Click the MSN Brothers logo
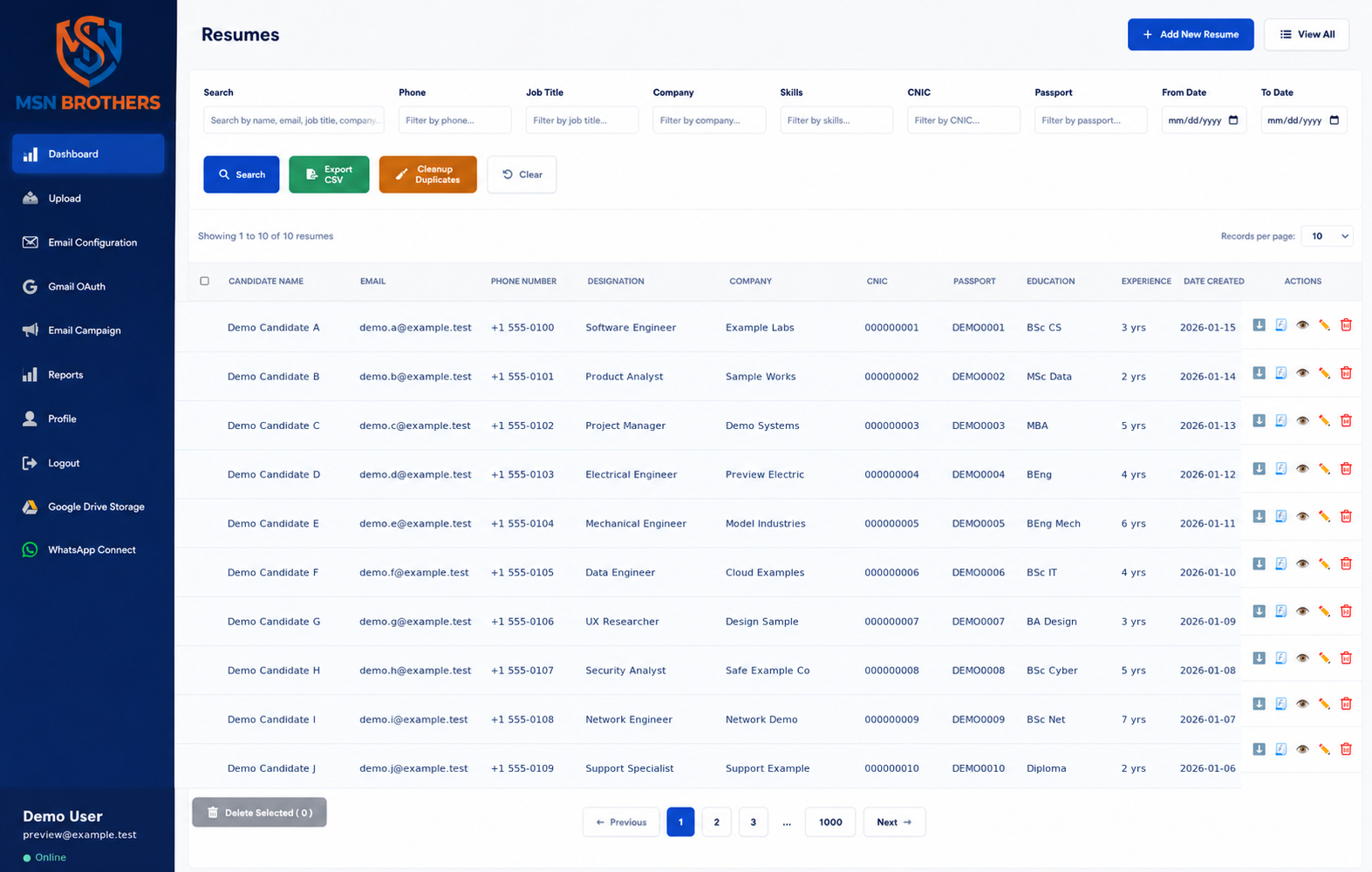This screenshot has width=1372, height=872. [x=88, y=63]
